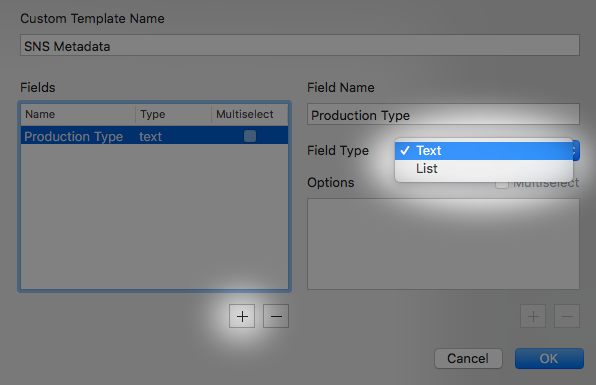Remove selected field with minus button under Fields
Screen dimensions: 596x385
(x=276, y=316)
